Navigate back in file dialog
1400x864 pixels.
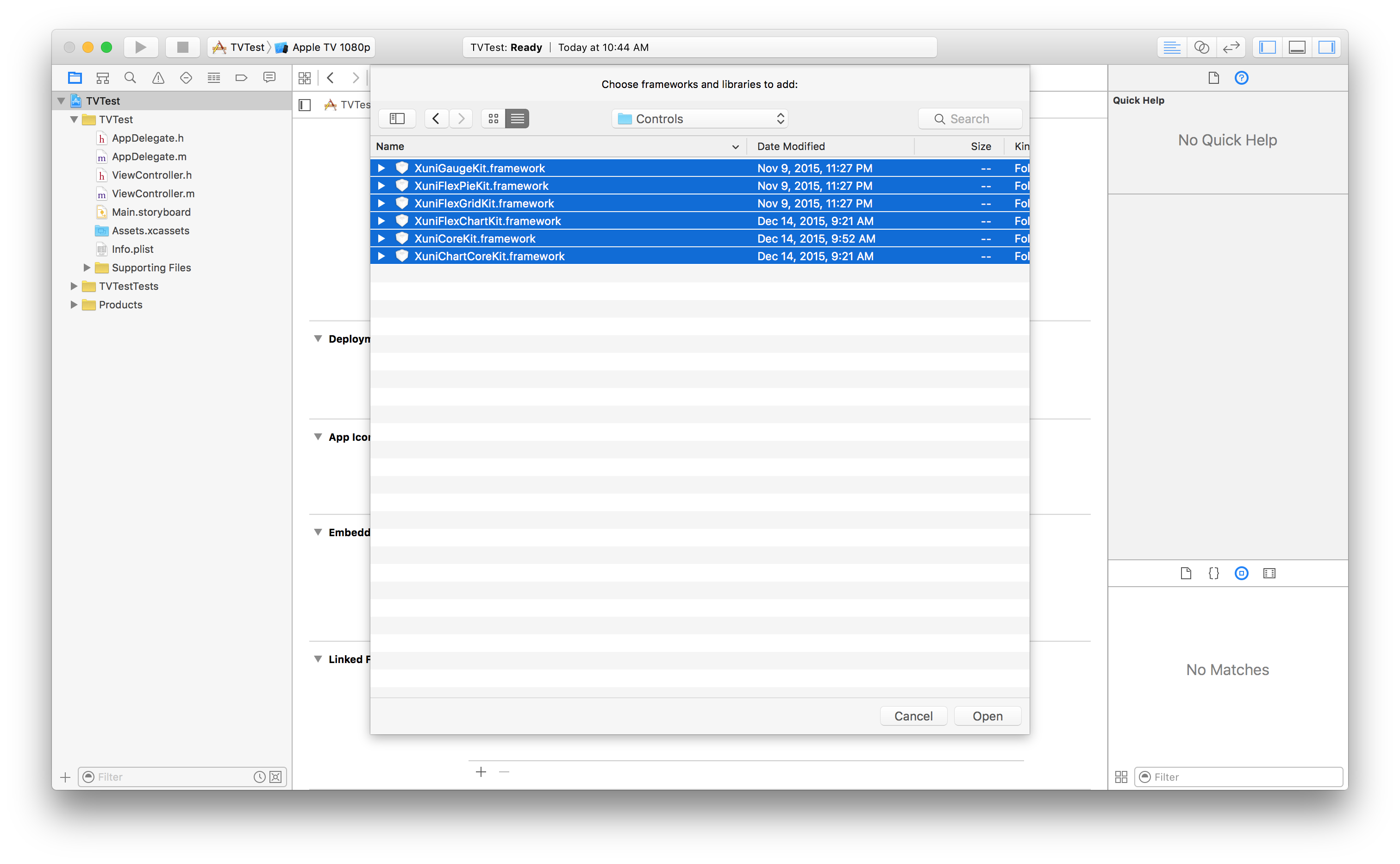pos(436,118)
